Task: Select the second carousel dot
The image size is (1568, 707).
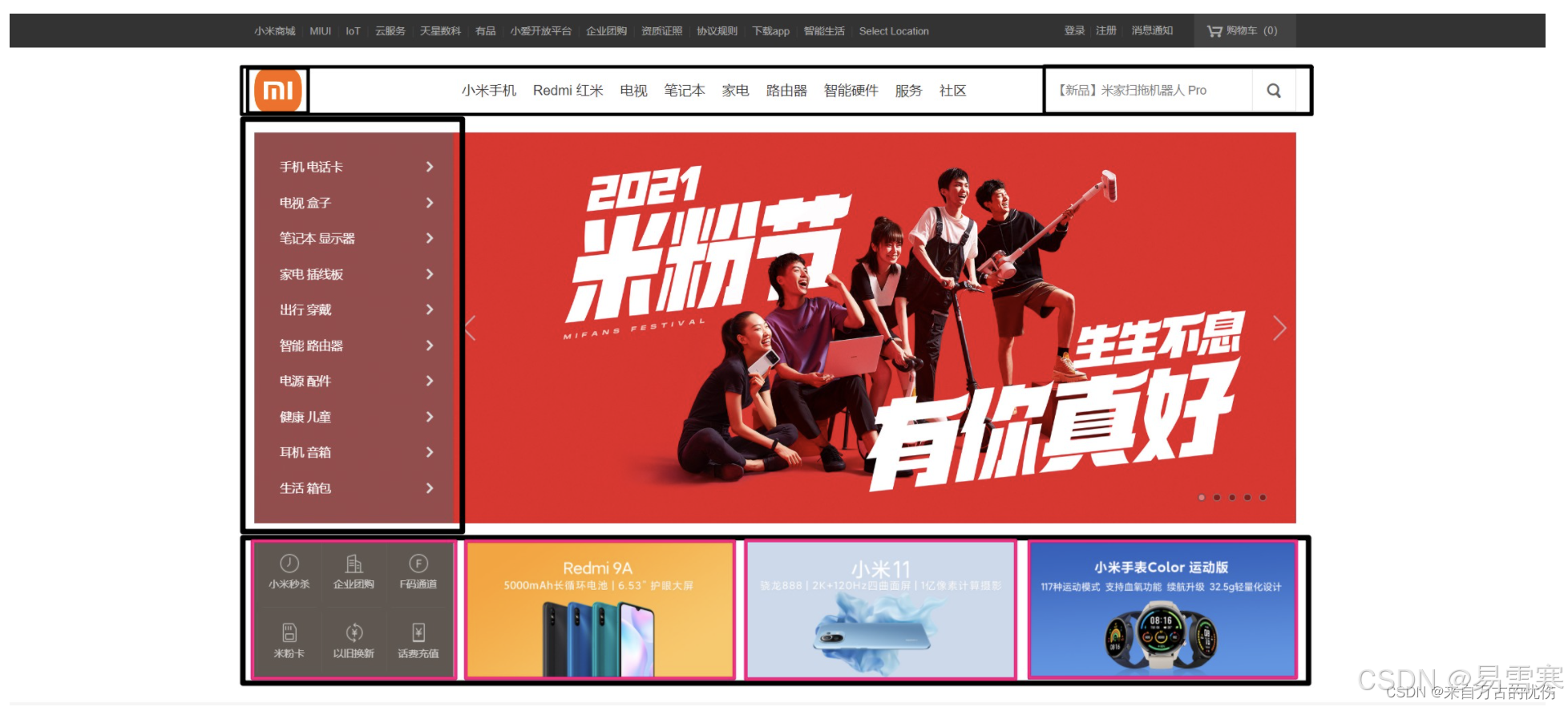Action: 1217,498
